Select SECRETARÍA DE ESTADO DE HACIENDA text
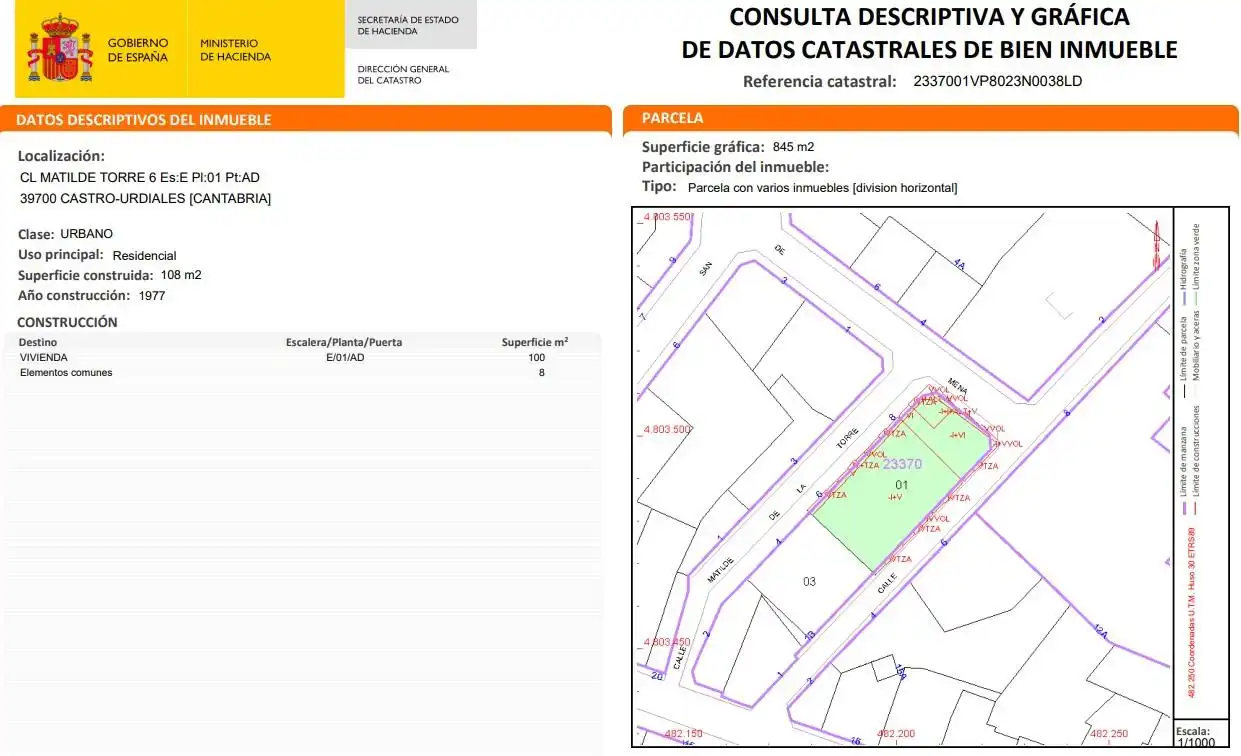Screen dimensions: 1241x756 [x=408, y=25]
